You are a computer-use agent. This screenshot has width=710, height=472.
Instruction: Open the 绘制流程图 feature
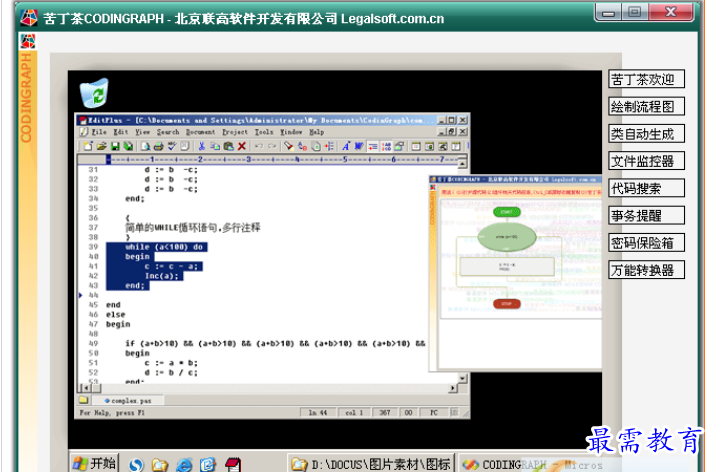point(646,107)
